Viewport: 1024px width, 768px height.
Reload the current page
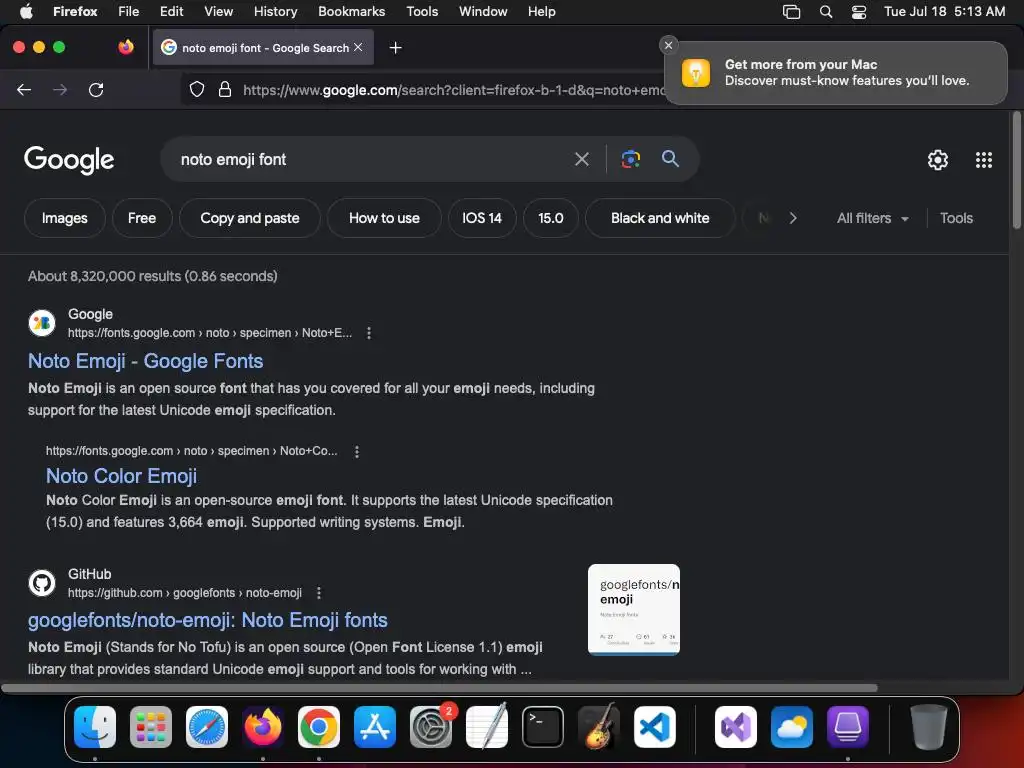(x=96, y=89)
